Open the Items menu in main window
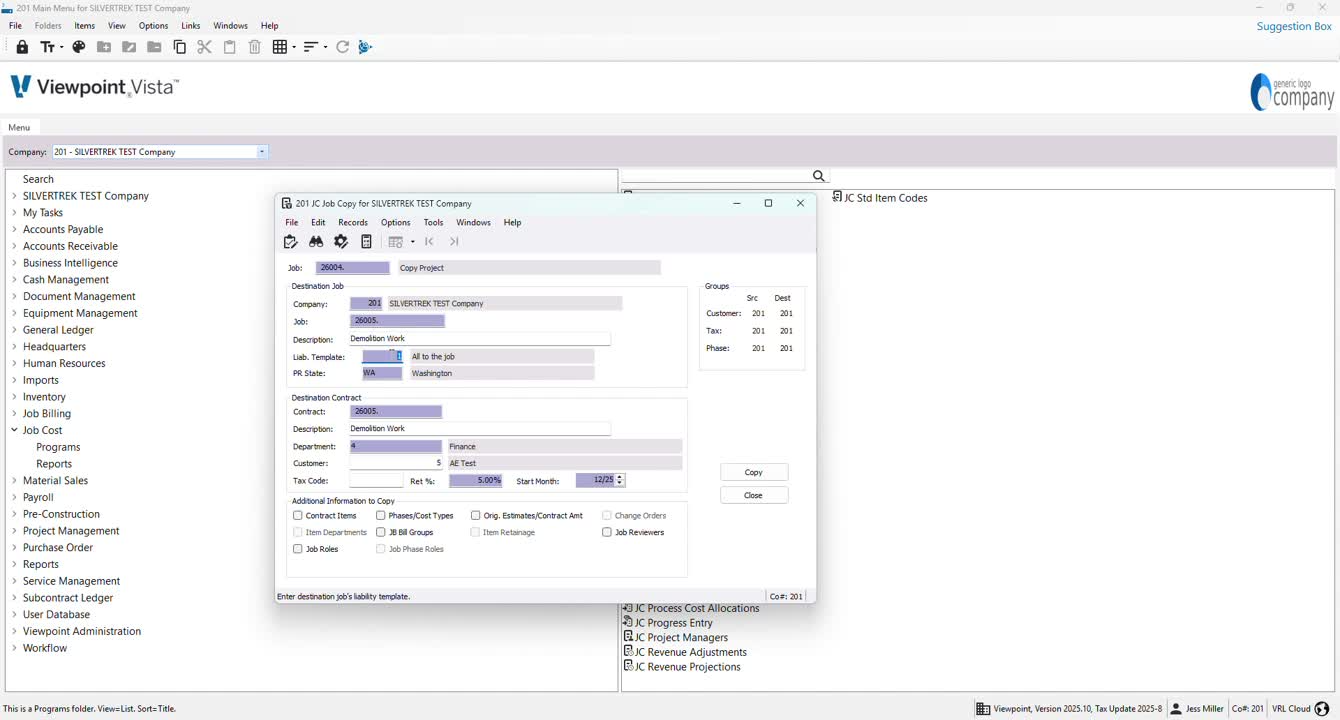This screenshot has width=1340, height=720. tap(85, 25)
